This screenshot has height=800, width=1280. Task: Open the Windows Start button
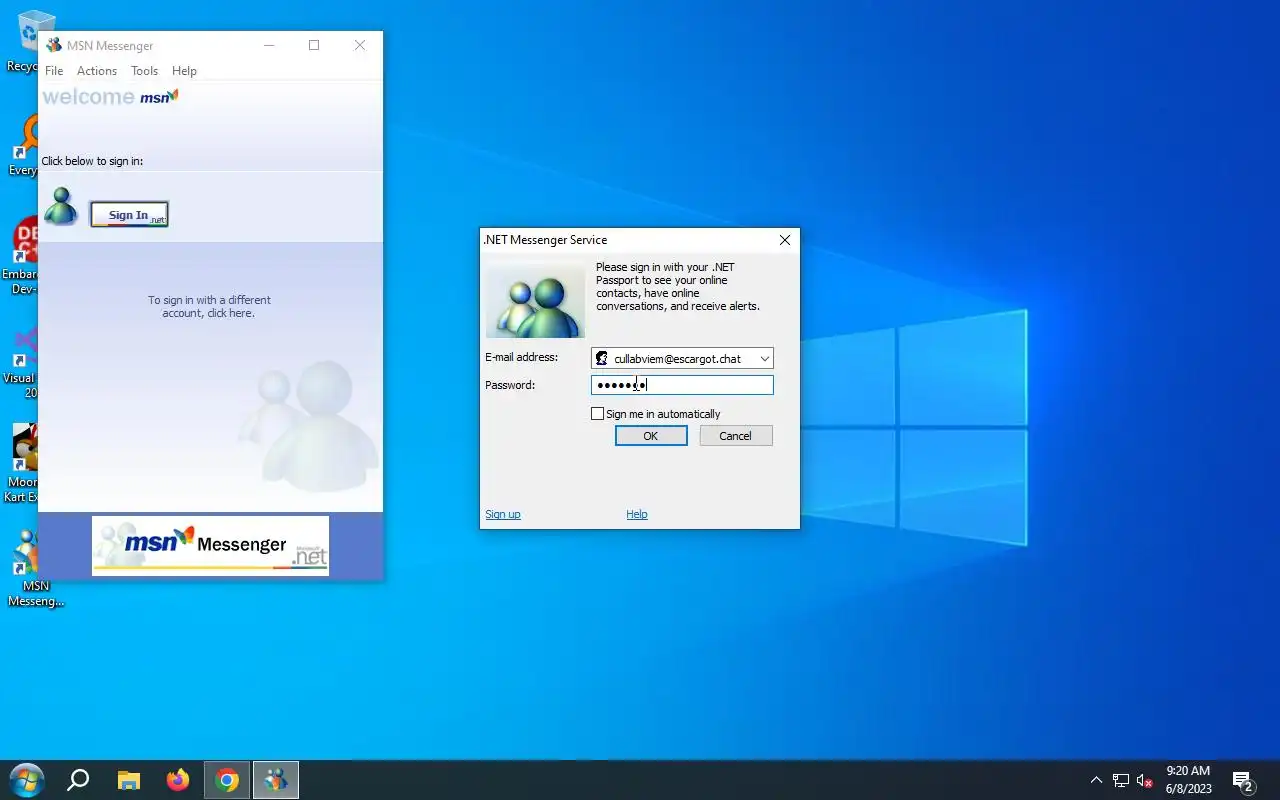click(27, 780)
